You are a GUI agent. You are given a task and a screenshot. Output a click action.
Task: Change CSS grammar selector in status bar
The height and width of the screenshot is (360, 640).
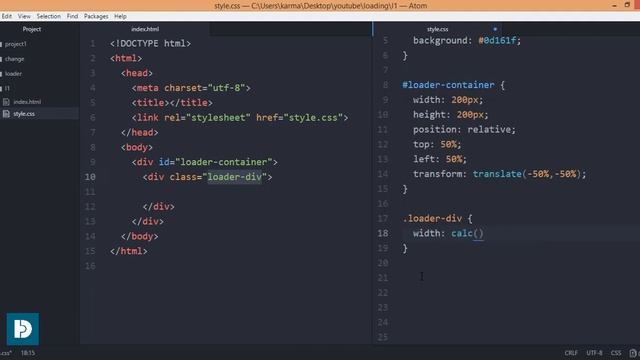point(616,353)
